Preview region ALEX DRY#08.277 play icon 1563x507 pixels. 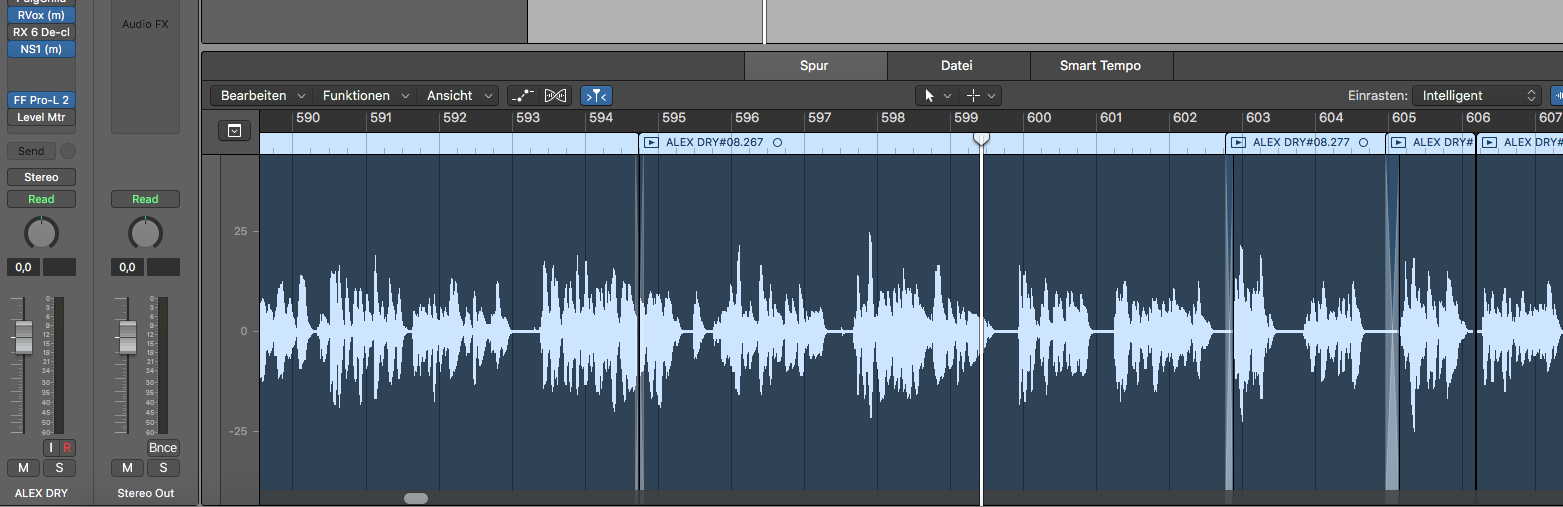[1238, 143]
